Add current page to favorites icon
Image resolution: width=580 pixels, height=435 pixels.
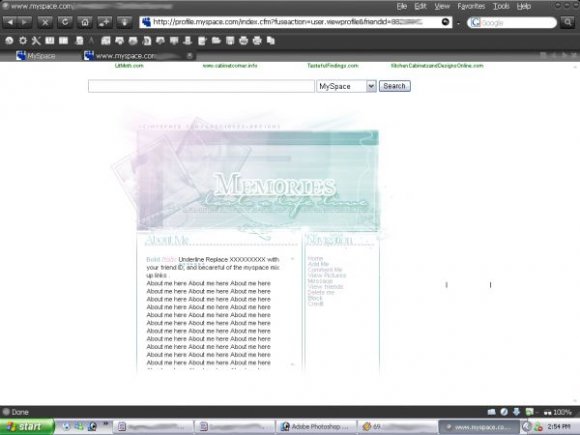click(105, 22)
